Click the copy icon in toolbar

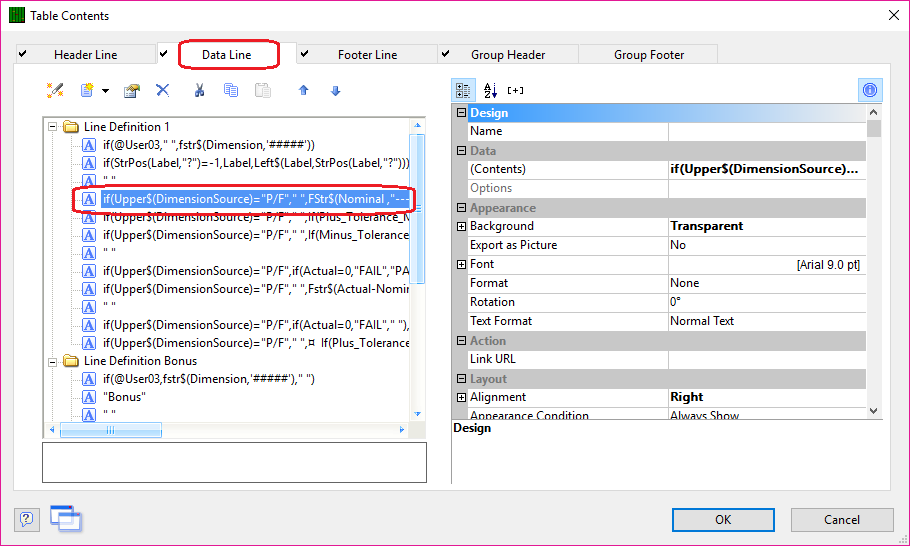point(231,90)
